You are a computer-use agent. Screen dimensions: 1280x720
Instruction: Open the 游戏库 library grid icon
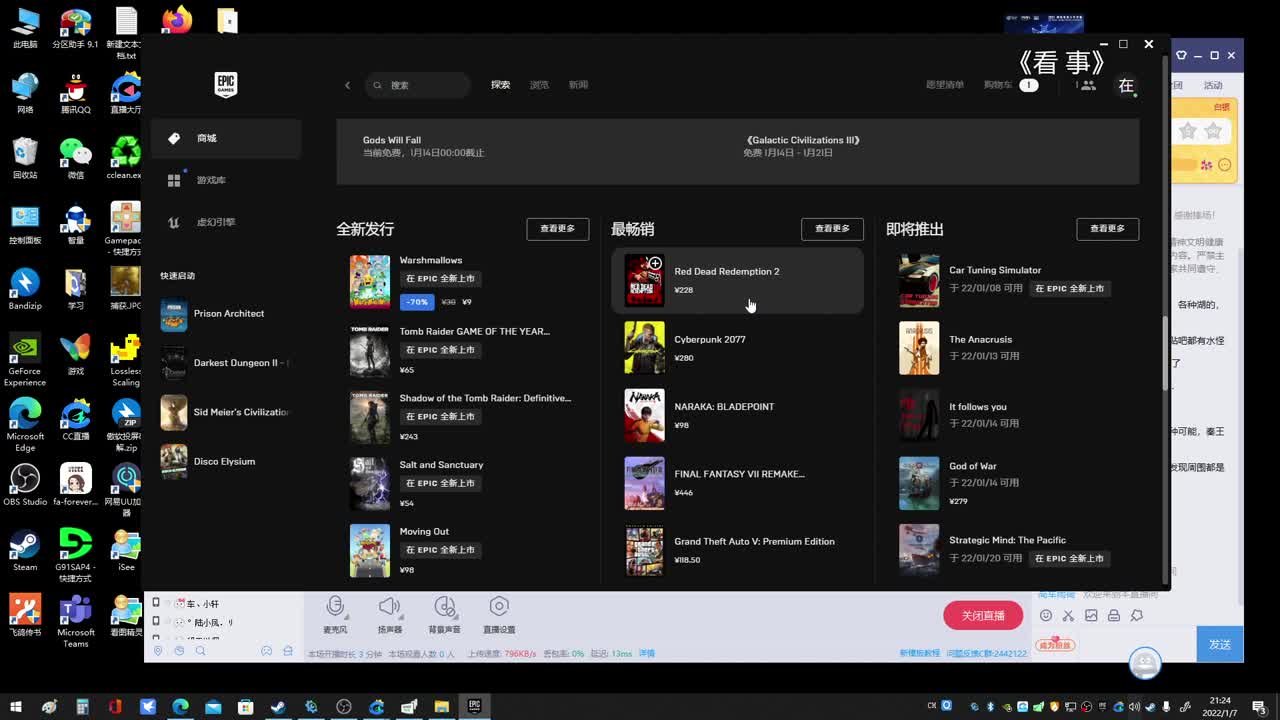pyautogui.click(x=174, y=180)
